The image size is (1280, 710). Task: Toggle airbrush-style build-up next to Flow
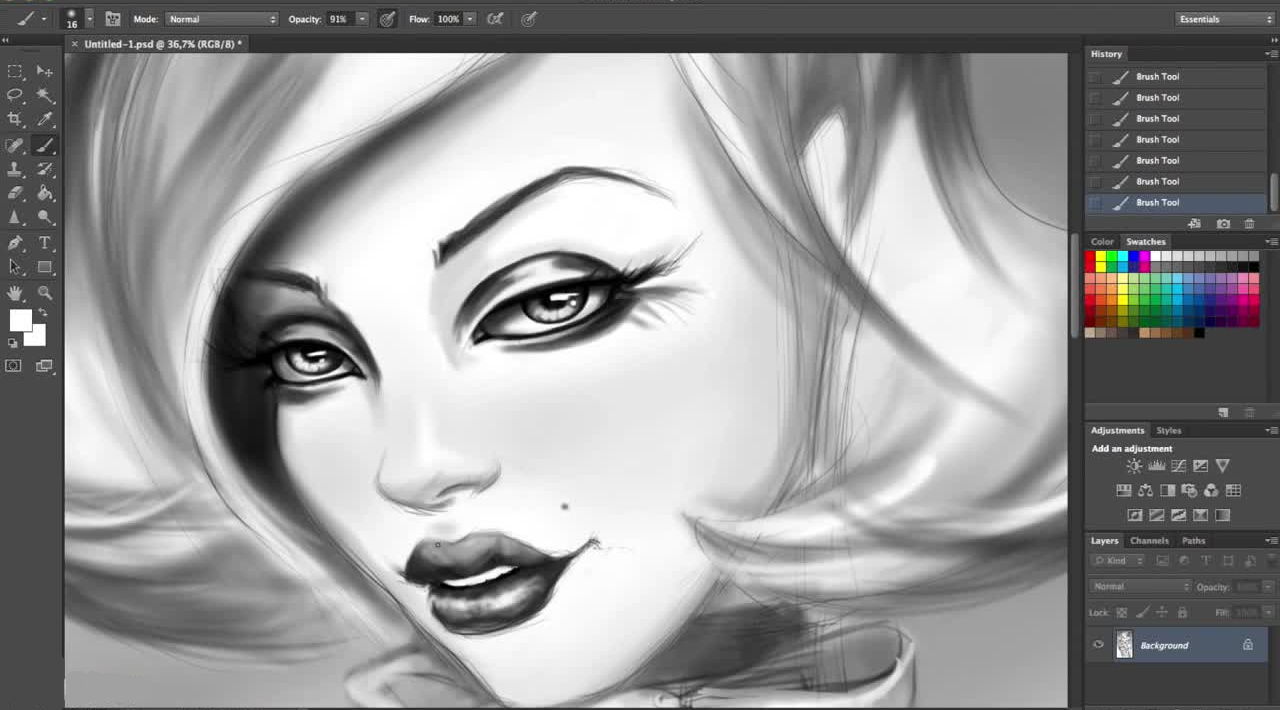[x=495, y=19]
